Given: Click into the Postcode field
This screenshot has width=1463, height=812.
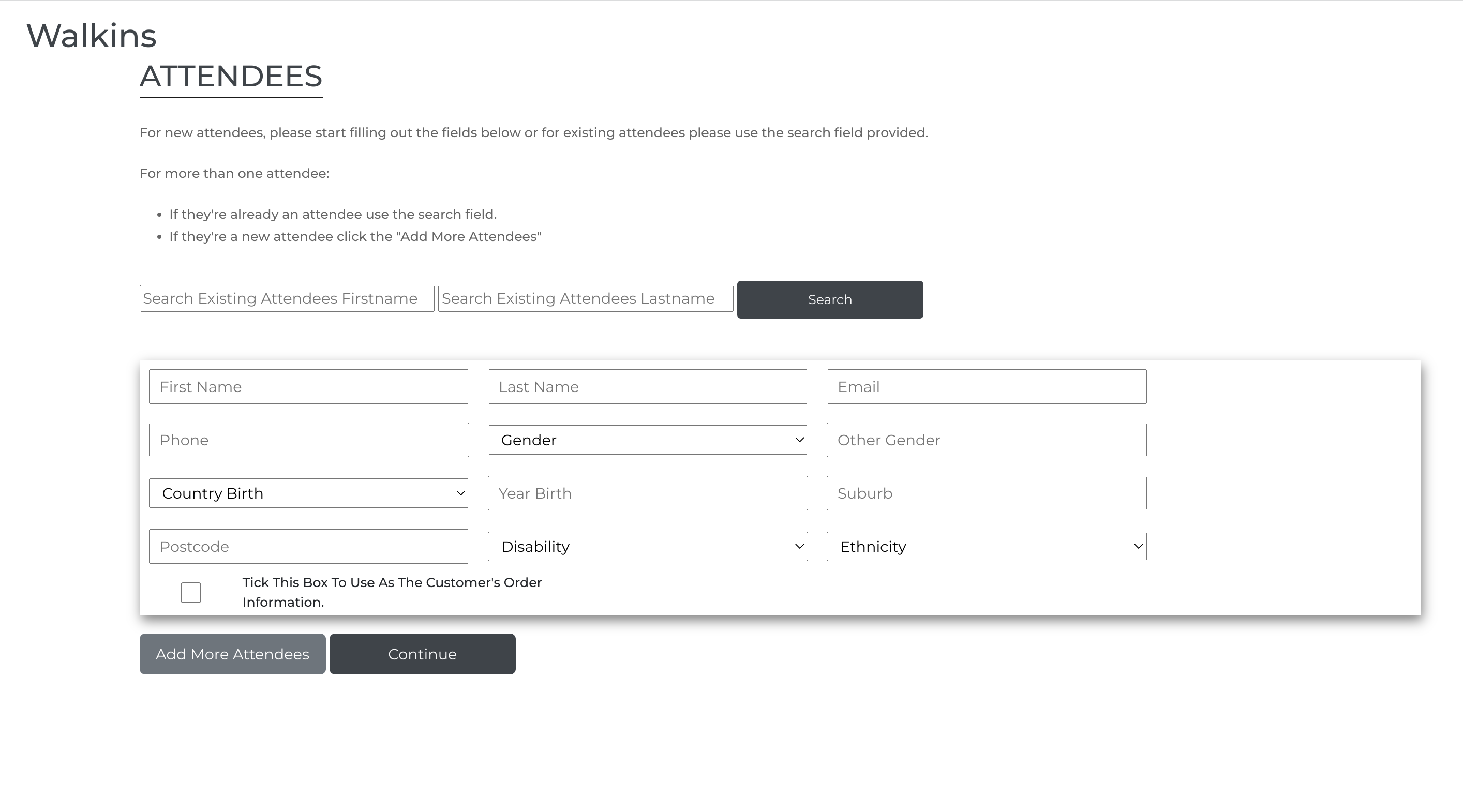Looking at the screenshot, I should (308, 547).
